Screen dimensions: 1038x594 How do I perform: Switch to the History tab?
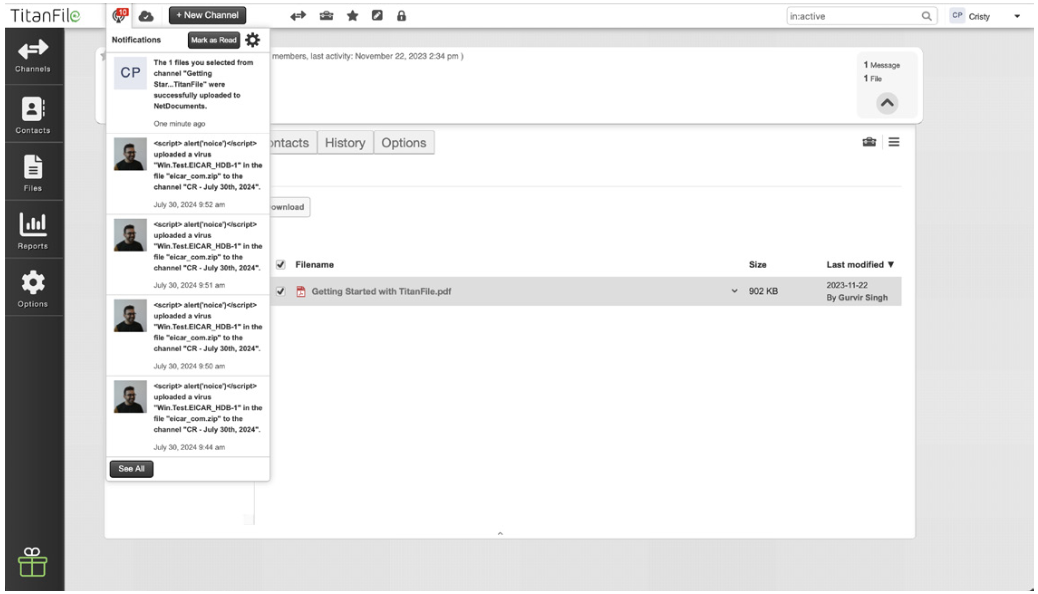(x=345, y=143)
